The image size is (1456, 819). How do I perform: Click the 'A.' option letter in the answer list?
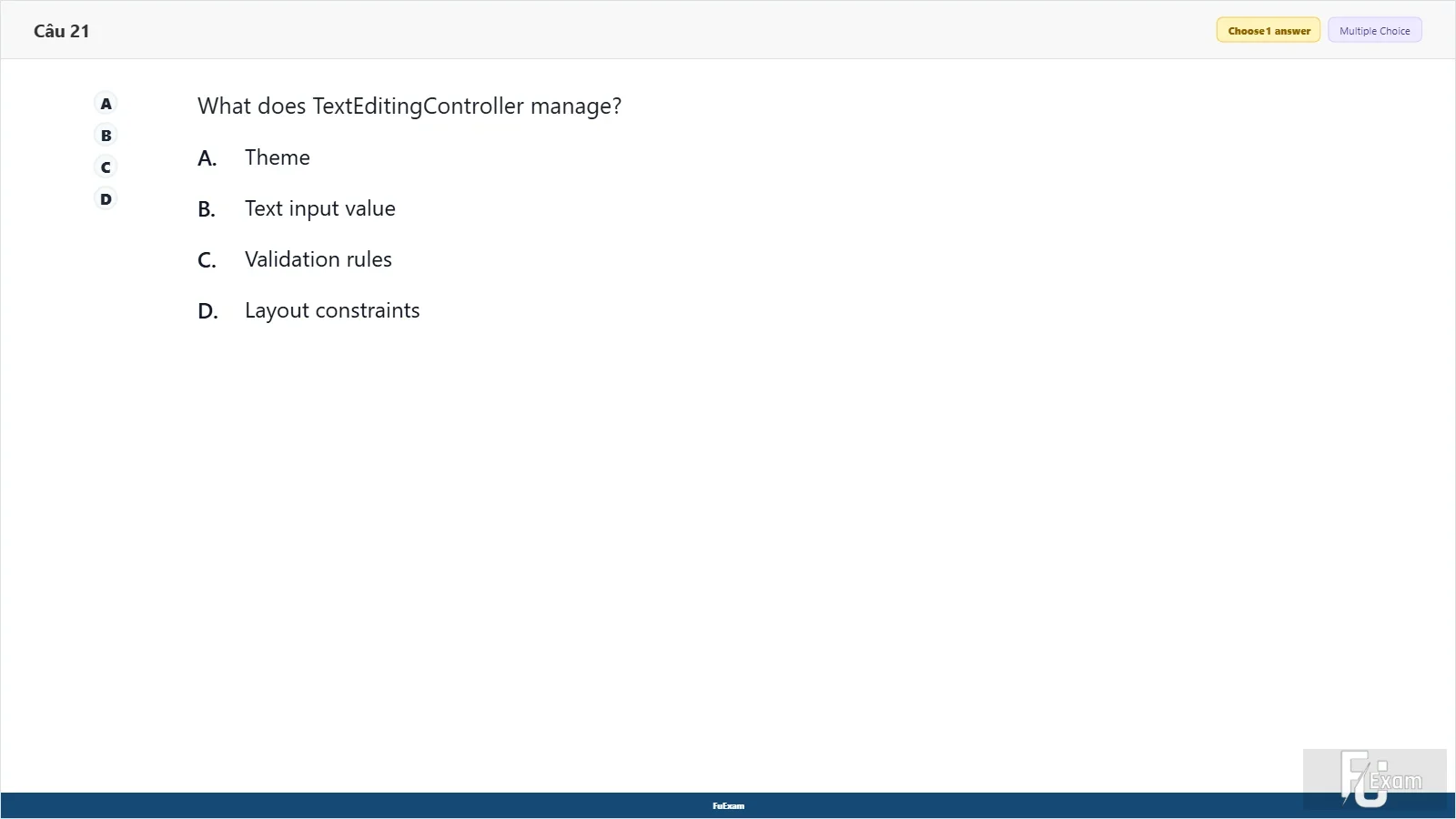point(207,158)
